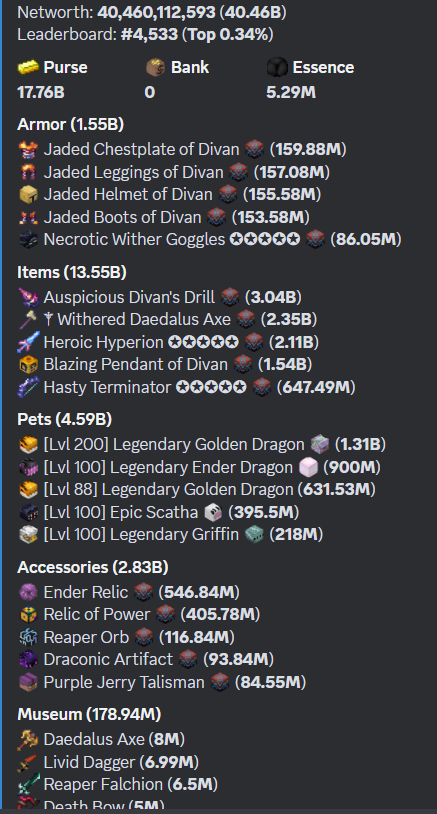Click the gold Purse icon
Image resolution: width=437 pixels, height=814 pixels.
(28, 67)
